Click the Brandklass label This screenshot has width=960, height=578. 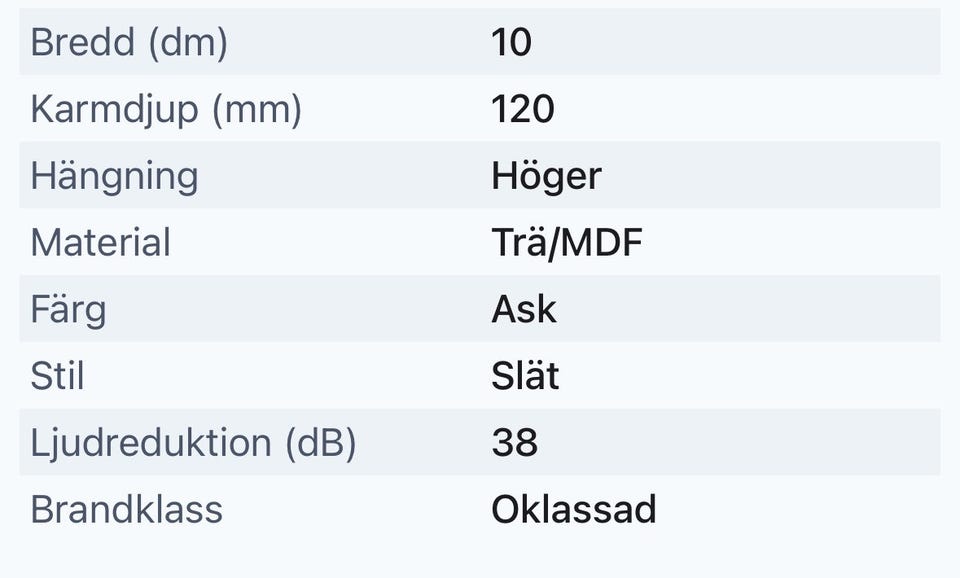click(x=126, y=510)
